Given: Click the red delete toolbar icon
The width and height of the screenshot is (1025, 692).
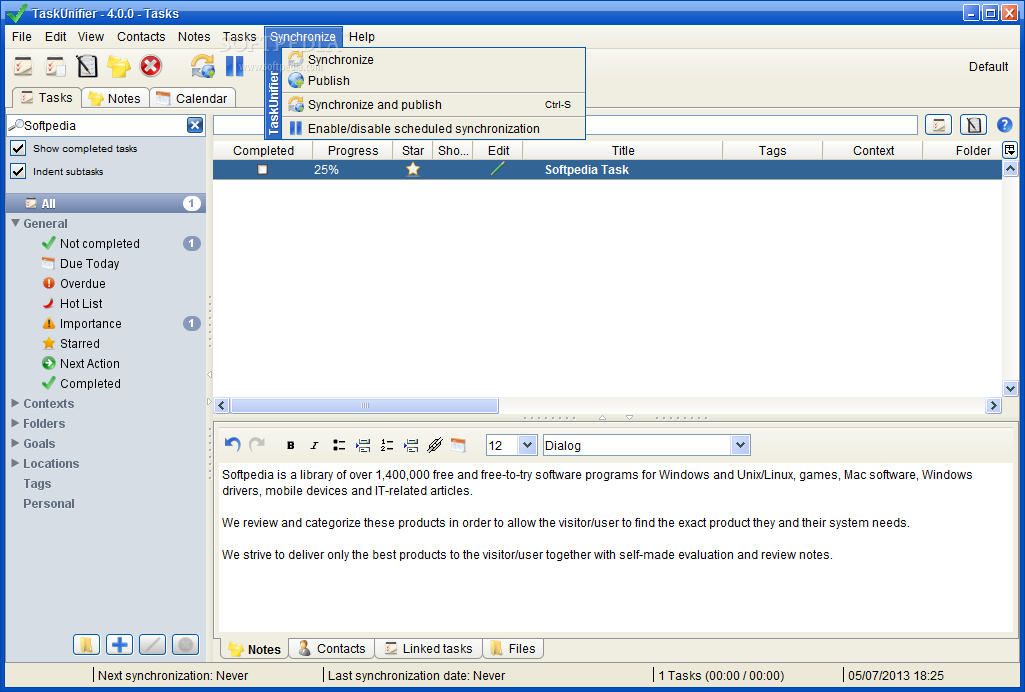Looking at the screenshot, I should click(x=150, y=66).
